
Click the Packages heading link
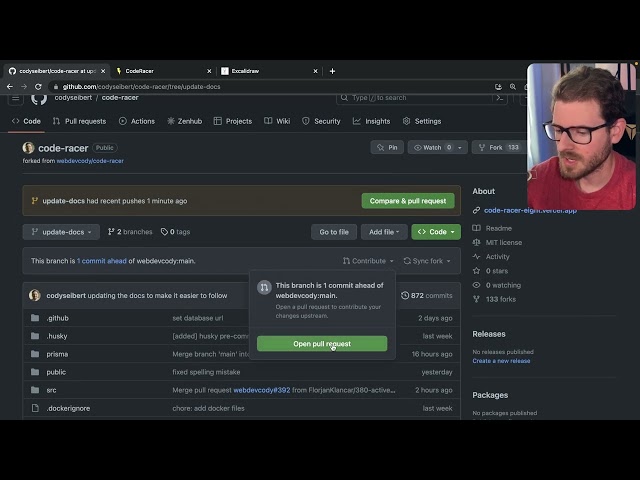coord(490,395)
